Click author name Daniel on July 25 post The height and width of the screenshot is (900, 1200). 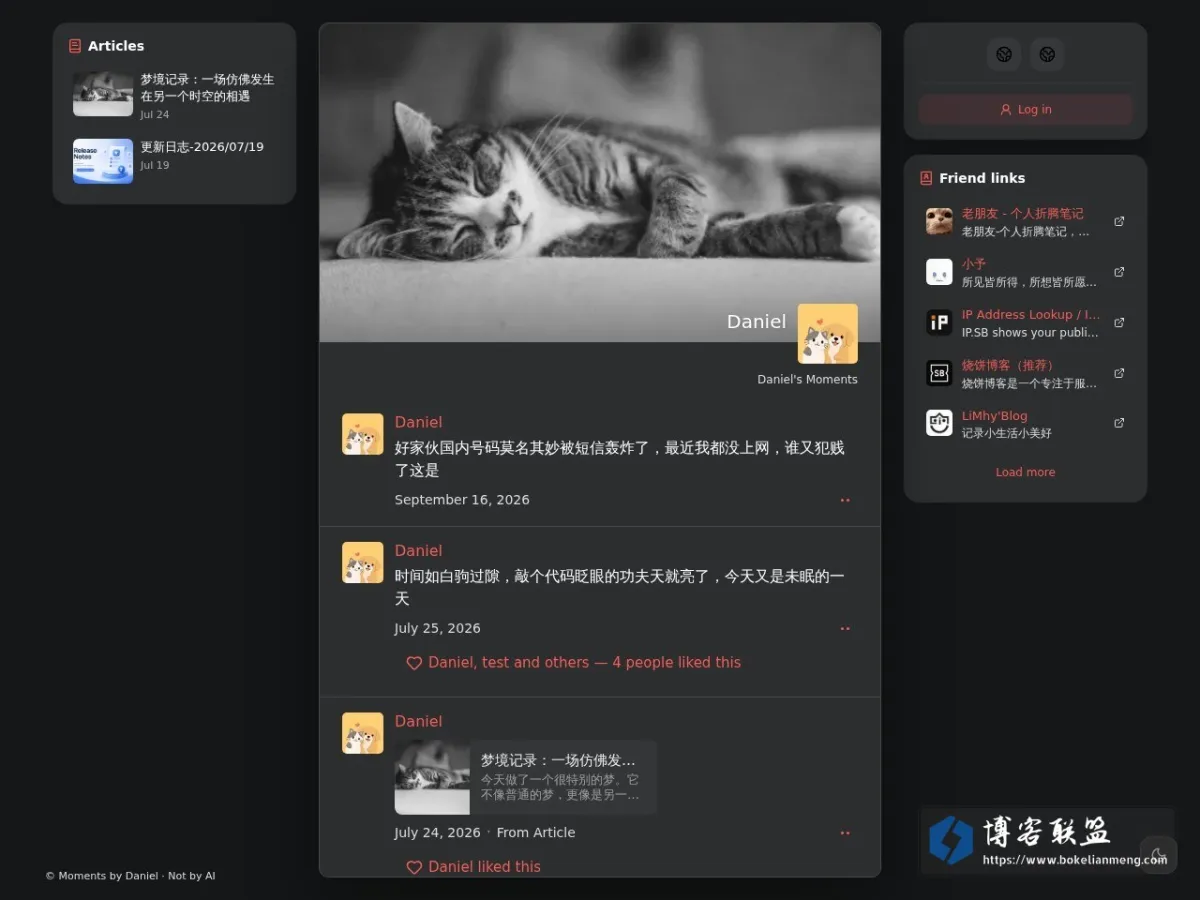click(418, 551)
